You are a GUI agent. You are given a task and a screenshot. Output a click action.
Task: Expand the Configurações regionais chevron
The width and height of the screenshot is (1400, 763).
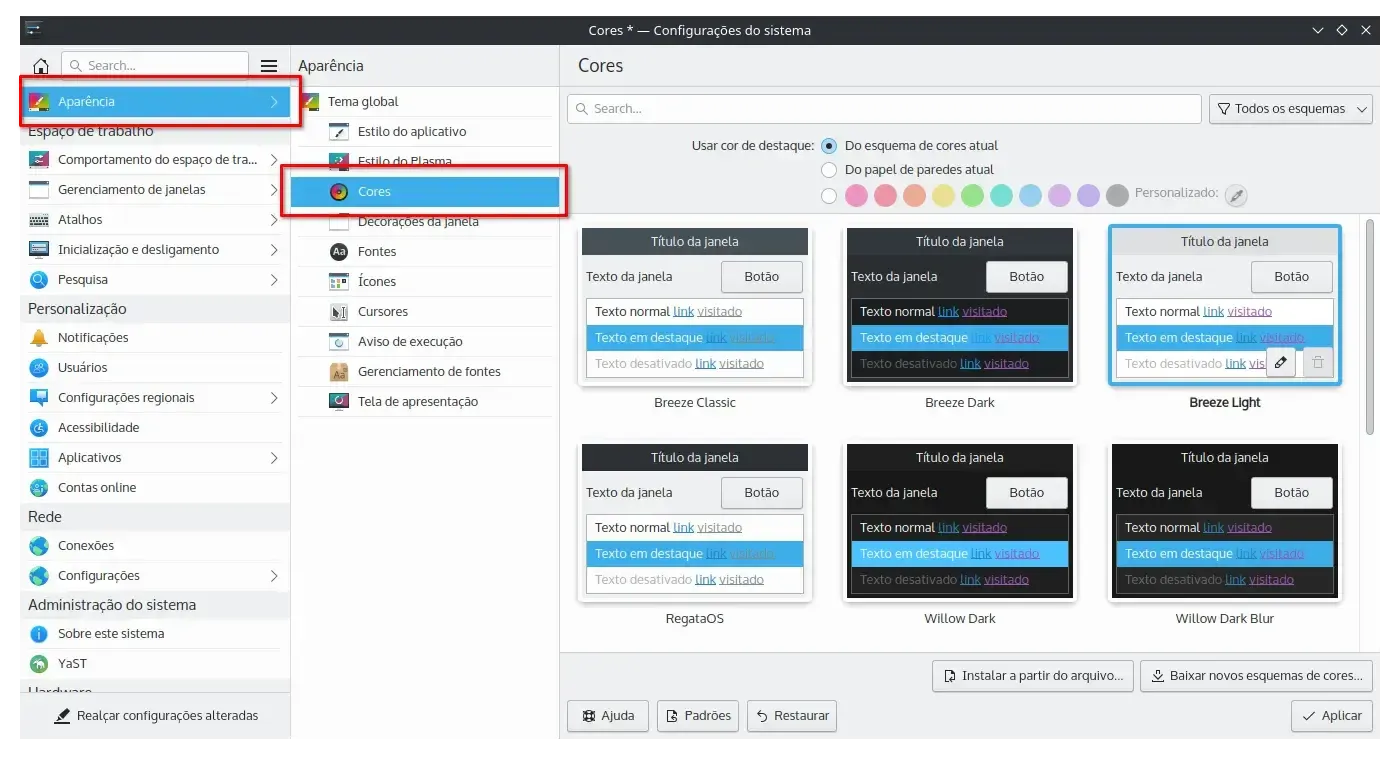click(x=274, y=398)
